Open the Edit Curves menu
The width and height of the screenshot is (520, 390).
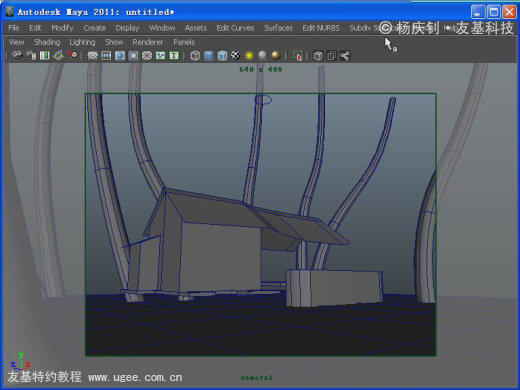[x=235, y=28]
